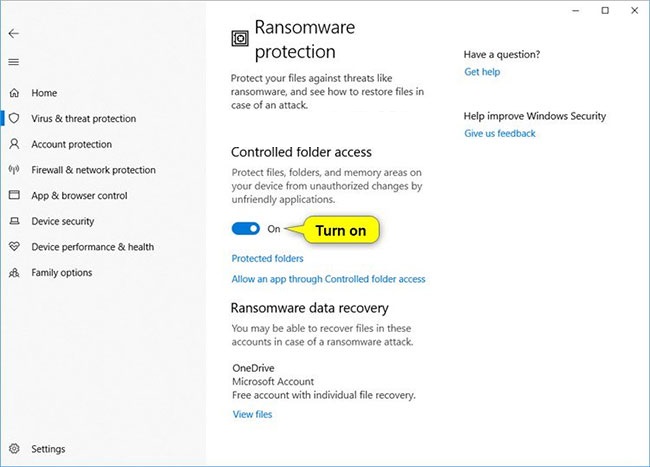
Task: Toggle Controlled folder access switch off
Action: (245, 229)
